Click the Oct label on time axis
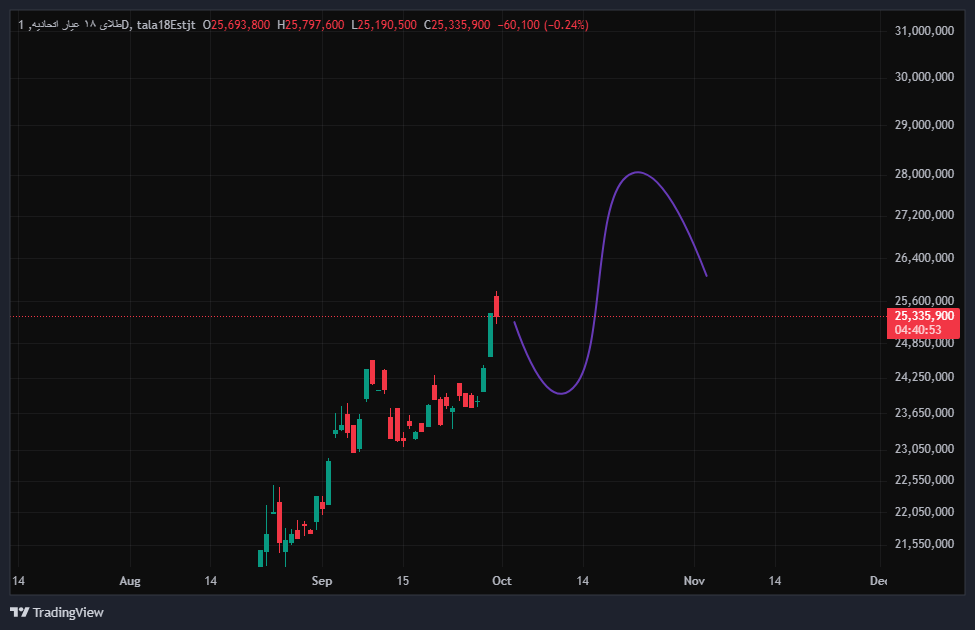The width and height of the screenshot is (975, 630). pyautogui.click(x=502, y=581)
